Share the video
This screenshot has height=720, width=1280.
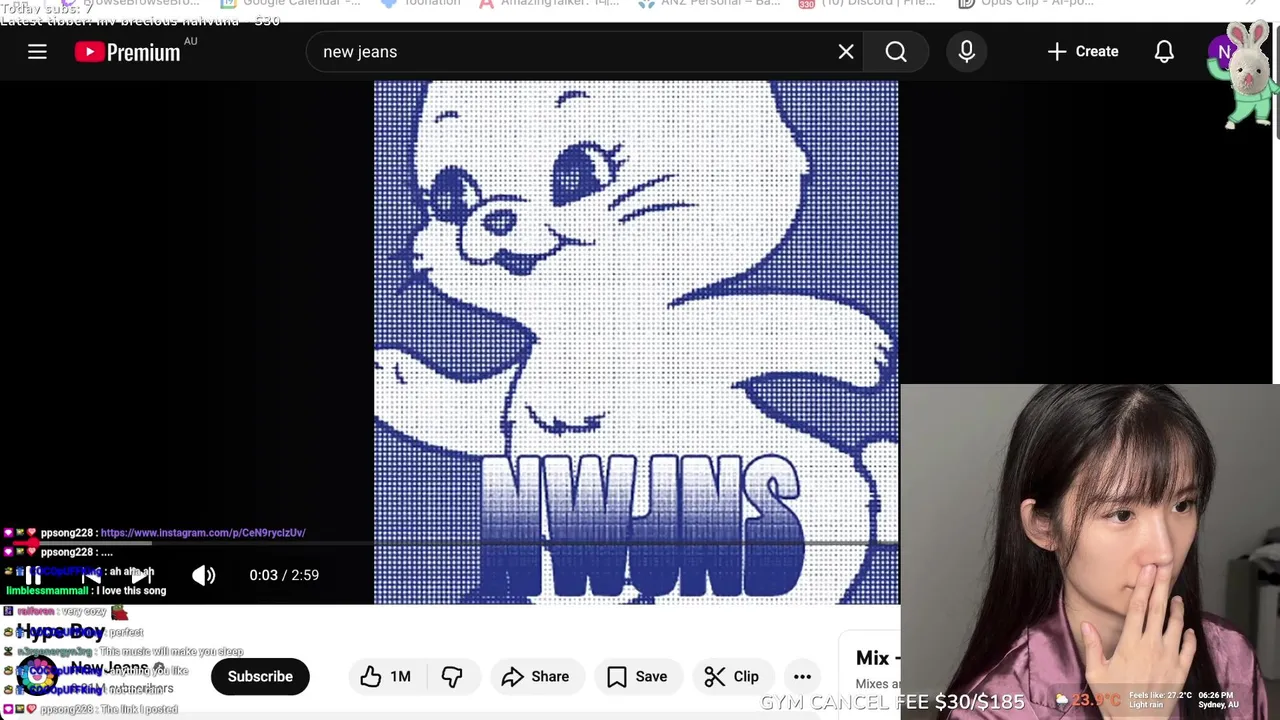535,677
